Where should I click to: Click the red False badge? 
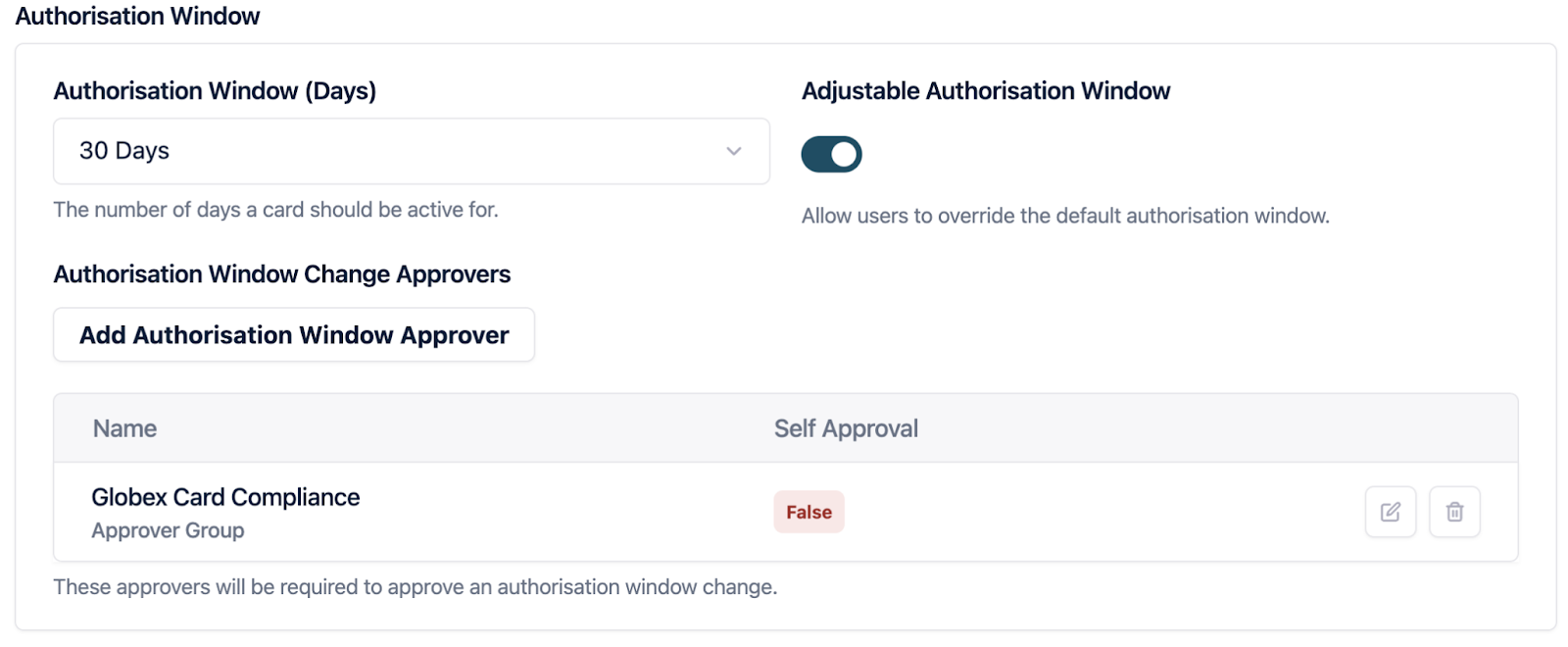[808, 512]
